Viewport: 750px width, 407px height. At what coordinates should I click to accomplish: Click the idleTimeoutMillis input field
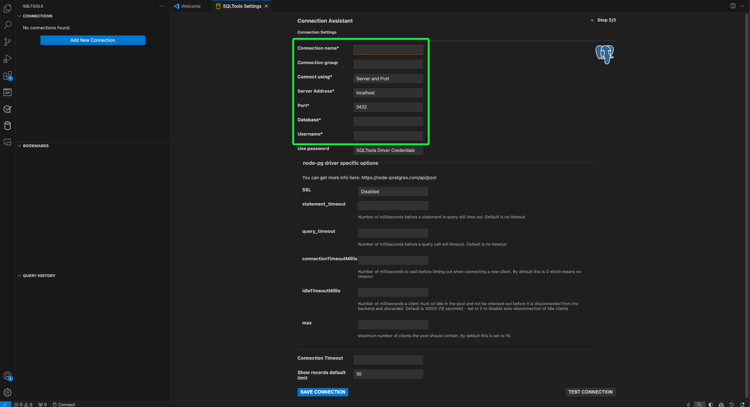tap(393, 292)
